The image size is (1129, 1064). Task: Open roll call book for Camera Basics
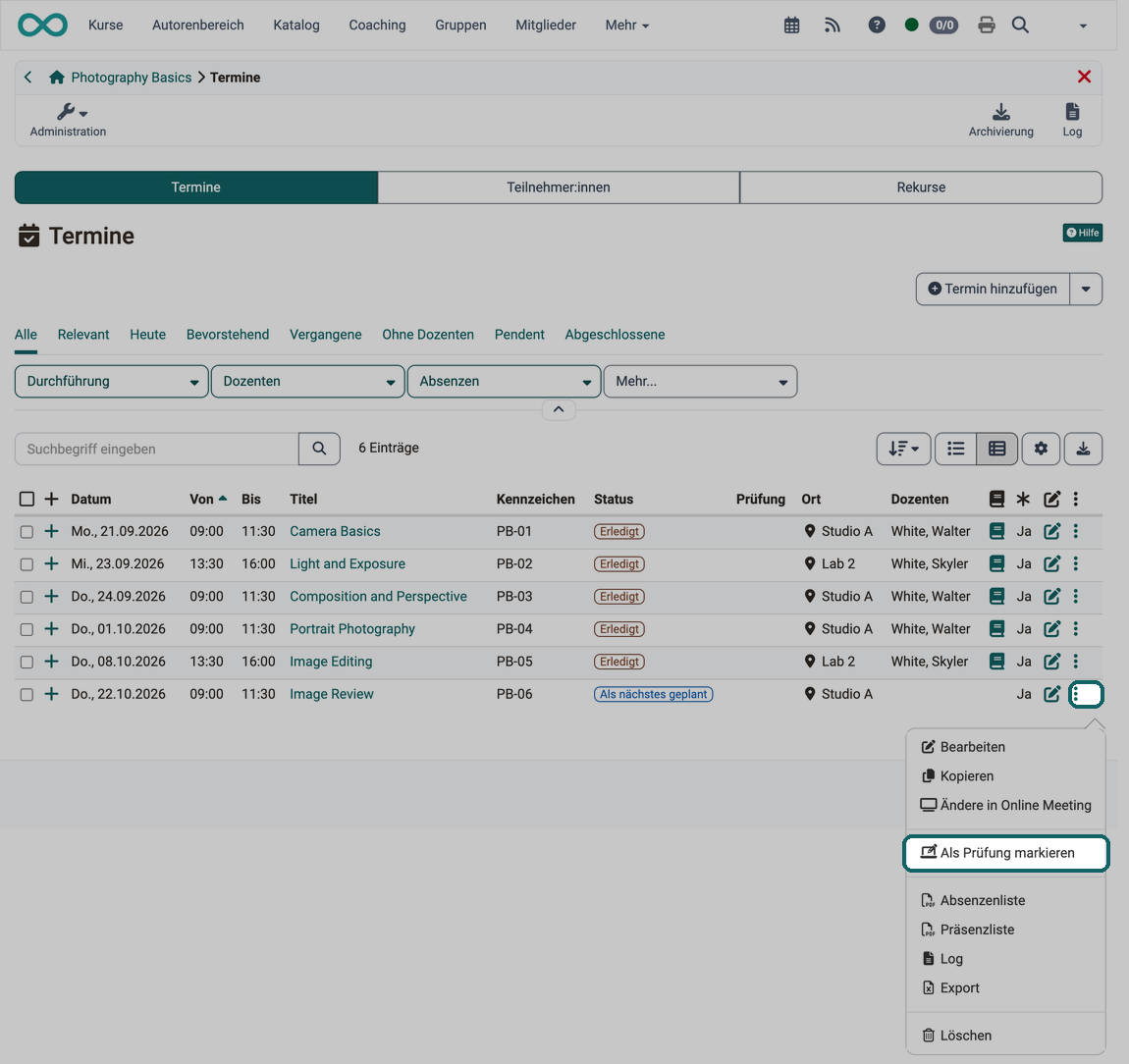point(996,531)
